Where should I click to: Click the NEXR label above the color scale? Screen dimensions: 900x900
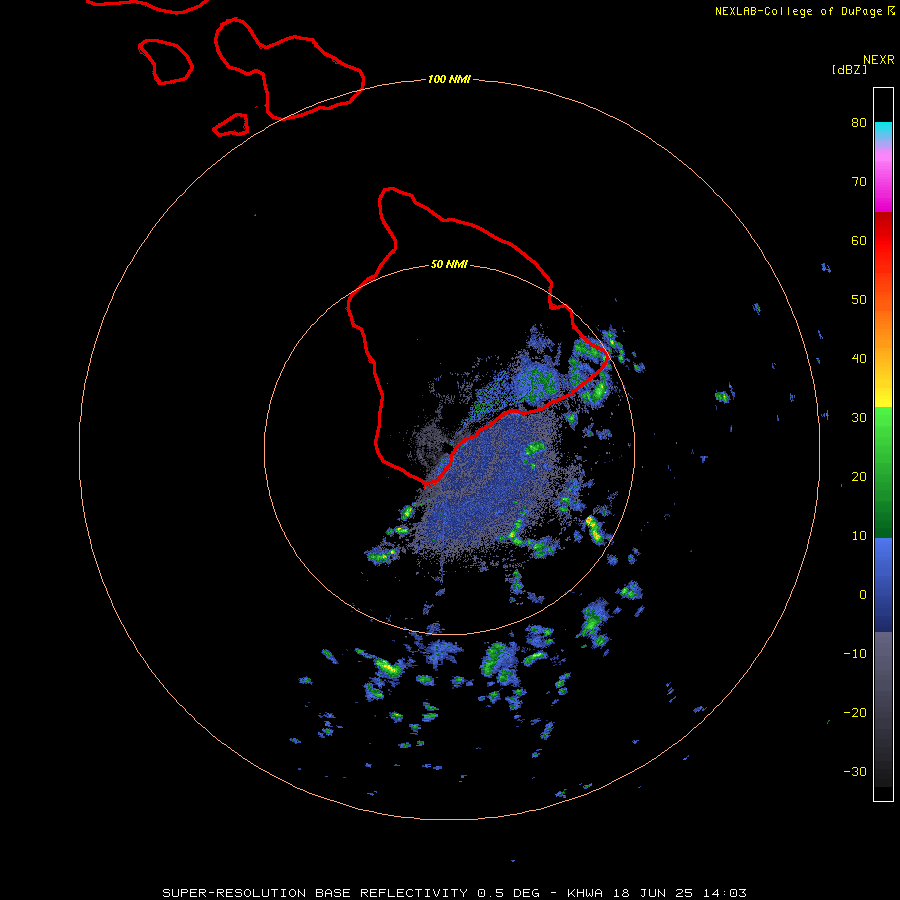[879, 60]
